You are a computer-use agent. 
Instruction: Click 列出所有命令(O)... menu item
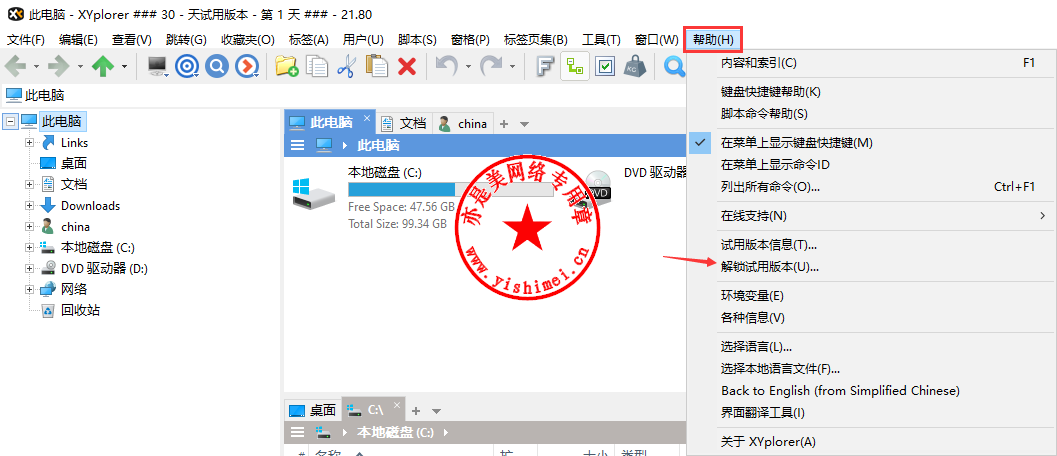pos(771,187)
